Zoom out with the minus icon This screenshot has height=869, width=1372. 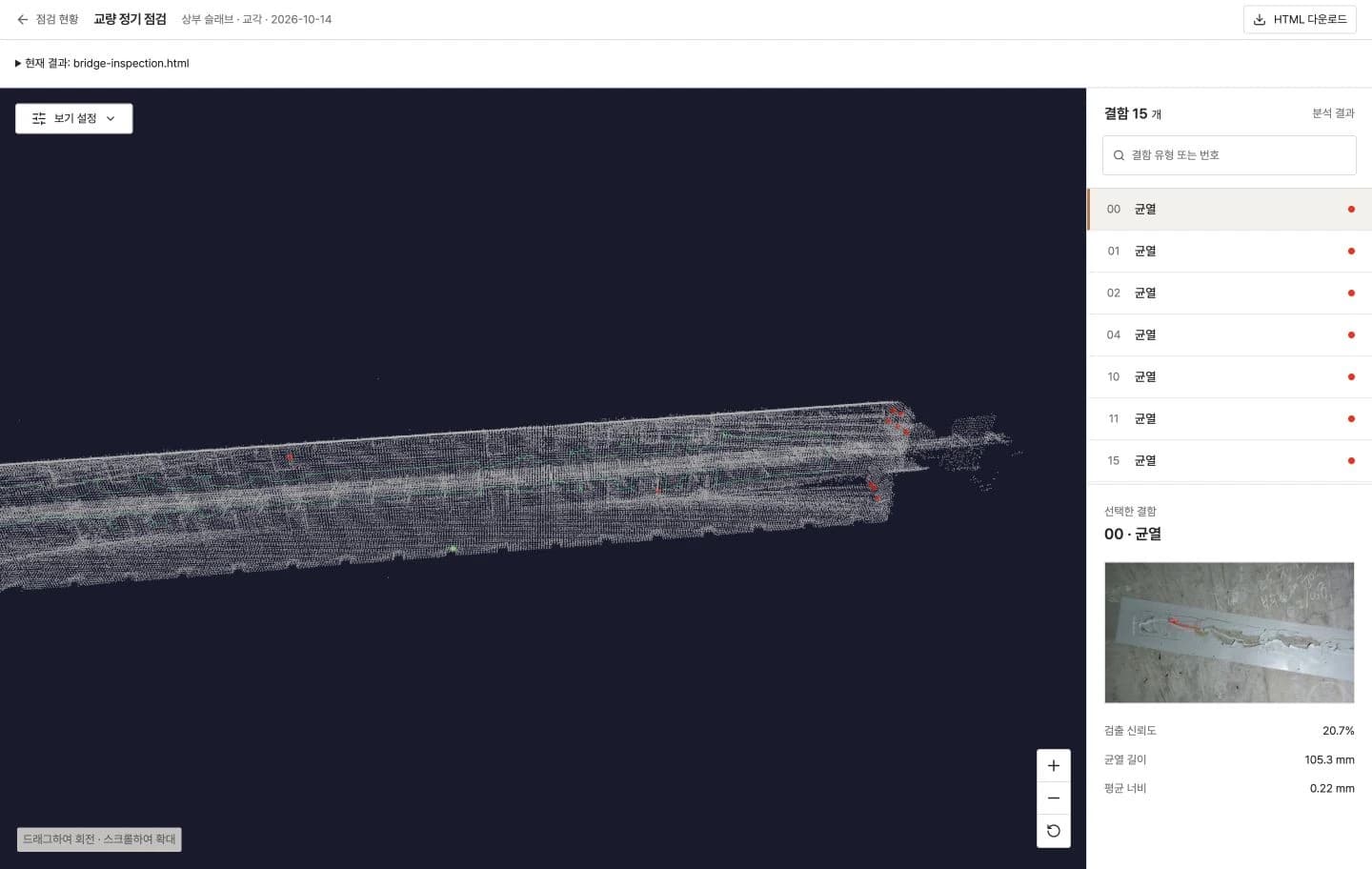1054,798
